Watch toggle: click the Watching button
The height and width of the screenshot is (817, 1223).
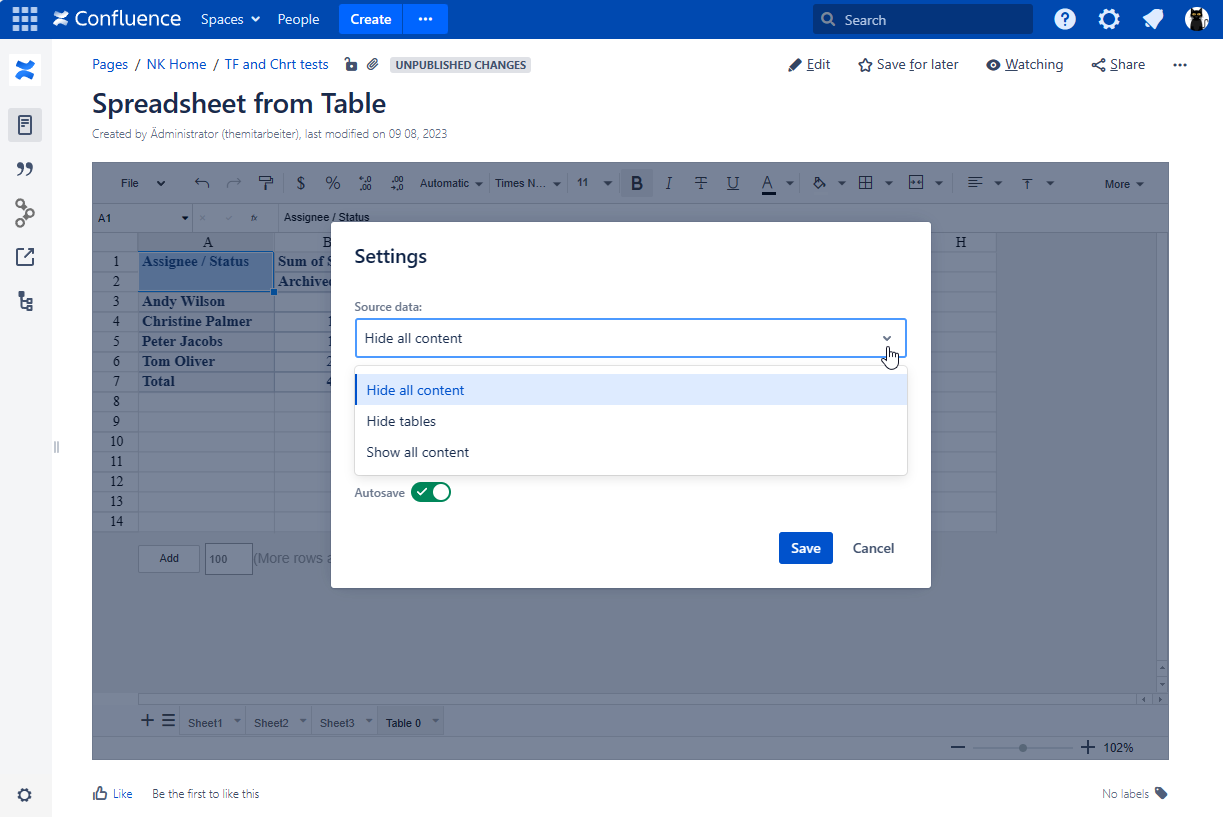pyautogui.click(x=1024, y=65)
